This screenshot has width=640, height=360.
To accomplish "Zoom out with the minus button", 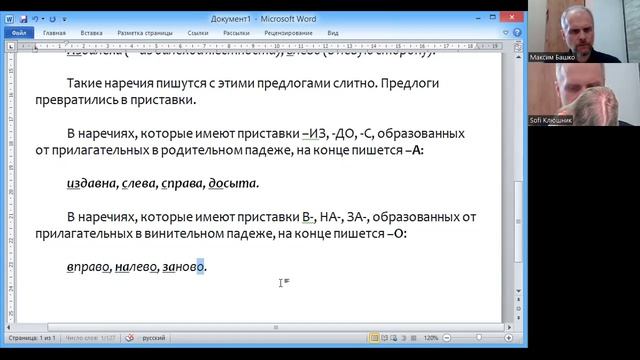I will click(447, 338).
